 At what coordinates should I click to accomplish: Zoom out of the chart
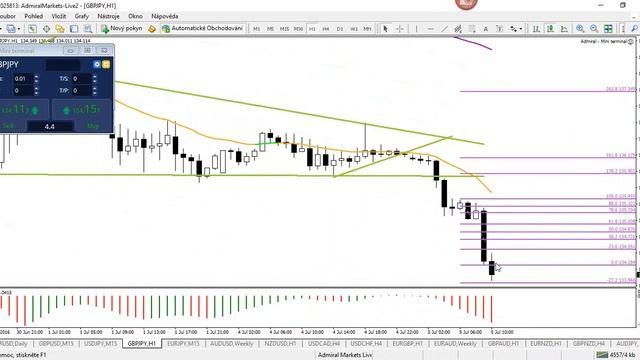(x=594, y=29)
